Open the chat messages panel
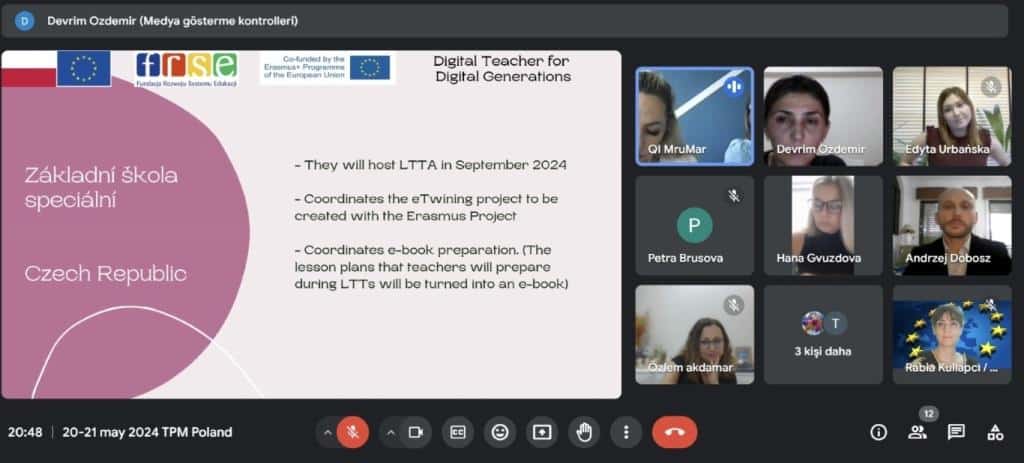The height and width of the screenshot is (463, 1024). click(956, 432)
